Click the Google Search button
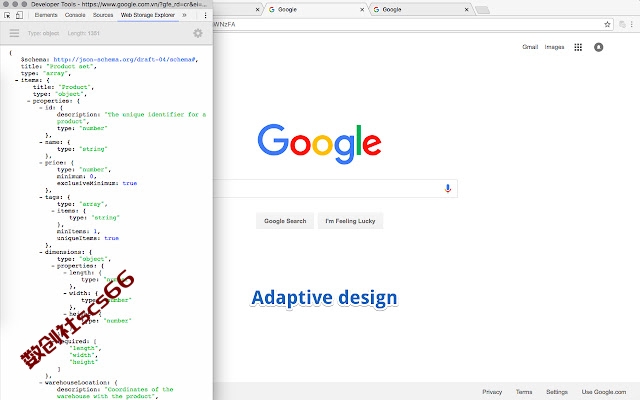 (285, 221)
